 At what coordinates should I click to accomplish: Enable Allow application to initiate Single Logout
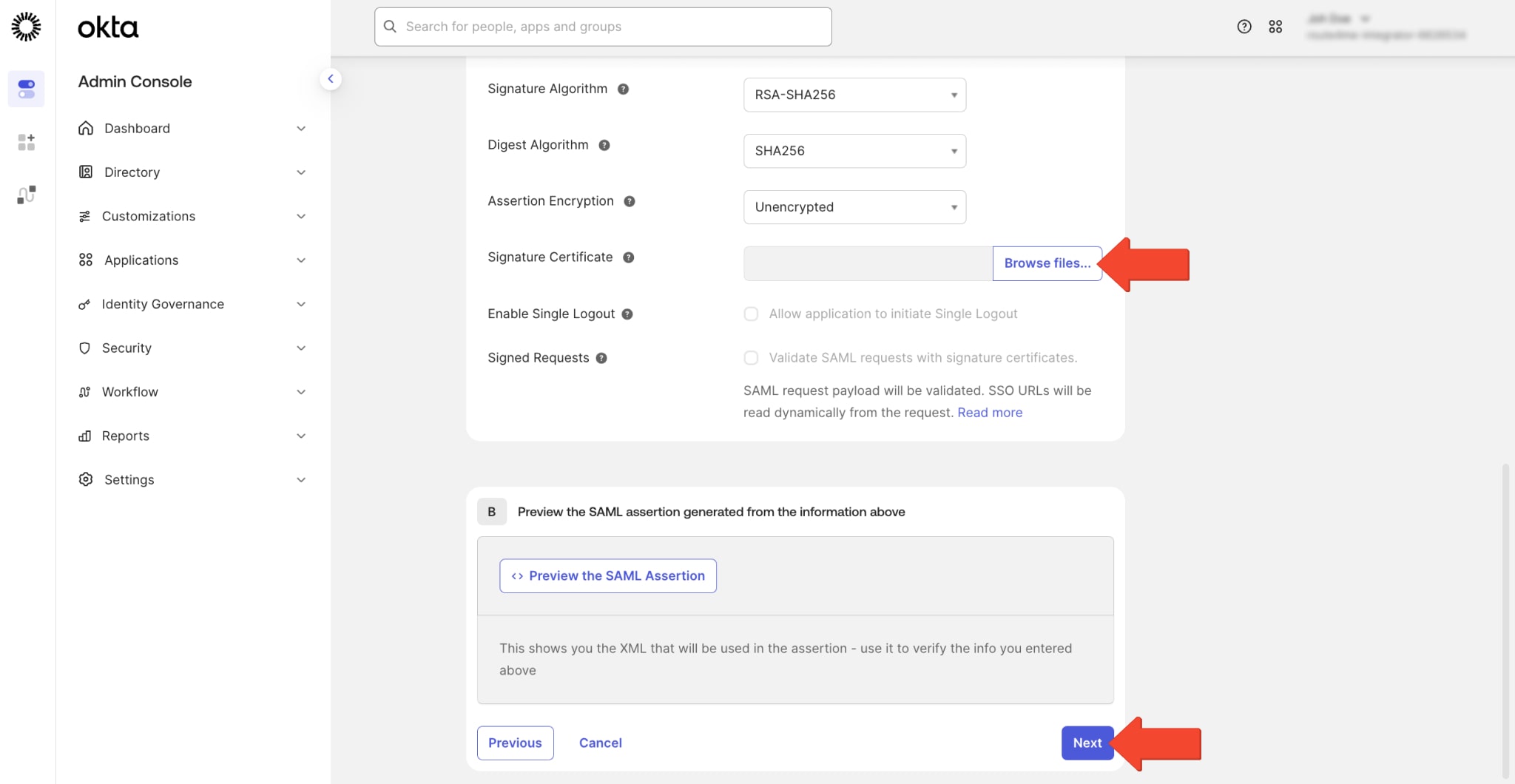(751, 314)
